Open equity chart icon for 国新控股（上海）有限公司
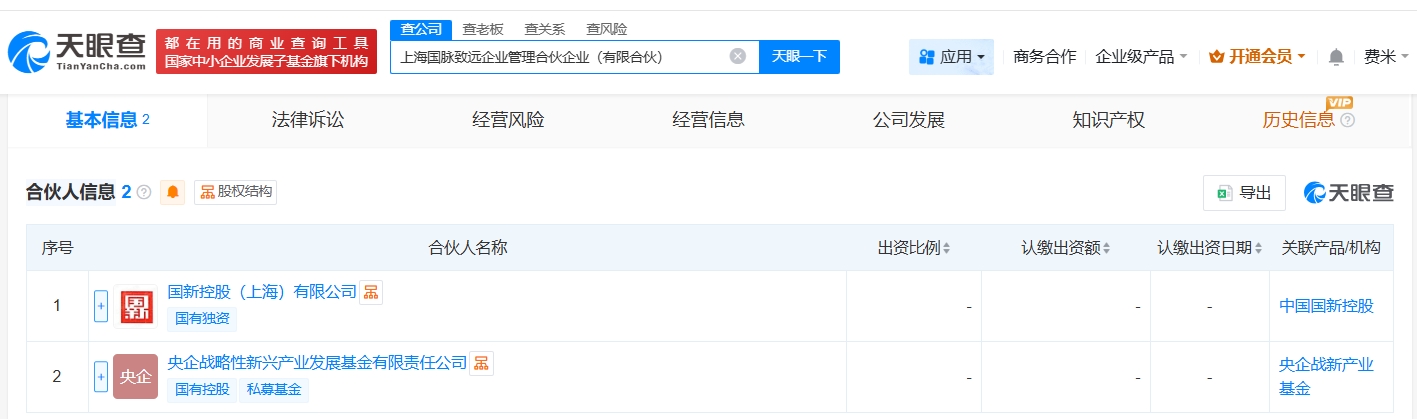Viewport: 1417px width, 419px height. point(371,292)
